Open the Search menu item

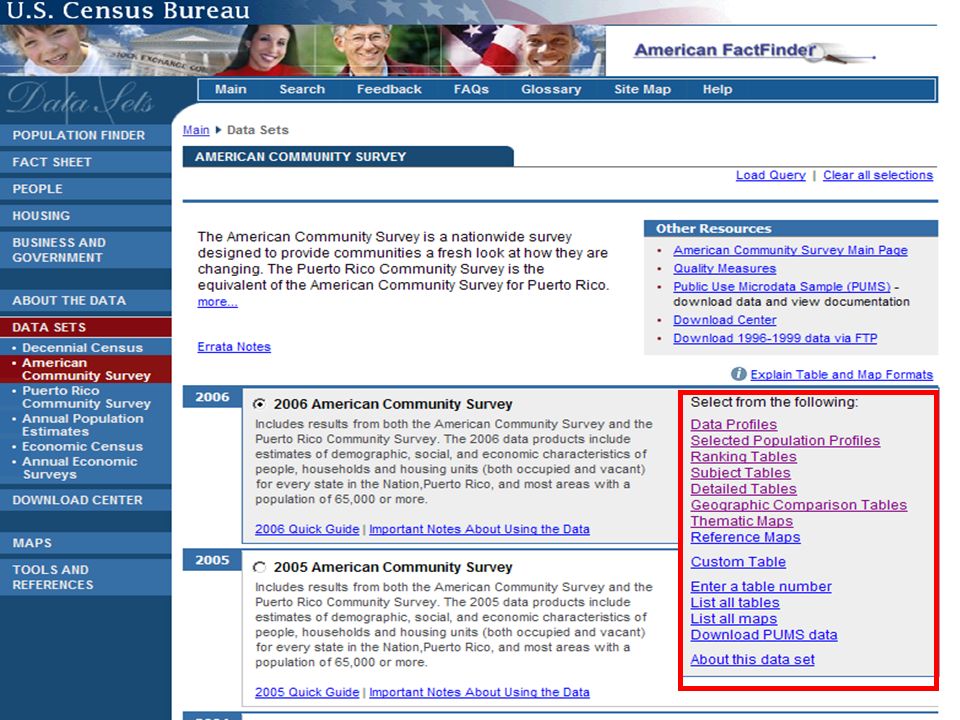302,89
